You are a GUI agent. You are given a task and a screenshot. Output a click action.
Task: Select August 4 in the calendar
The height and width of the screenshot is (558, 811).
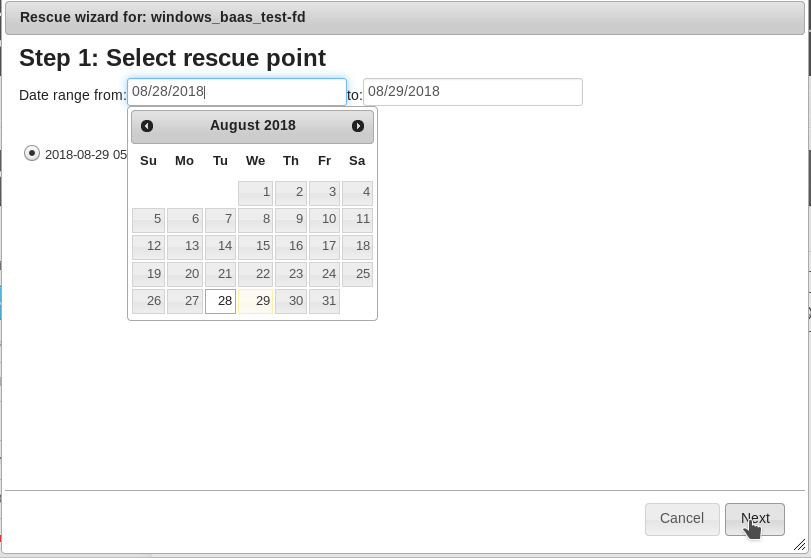tap(358, 192)
